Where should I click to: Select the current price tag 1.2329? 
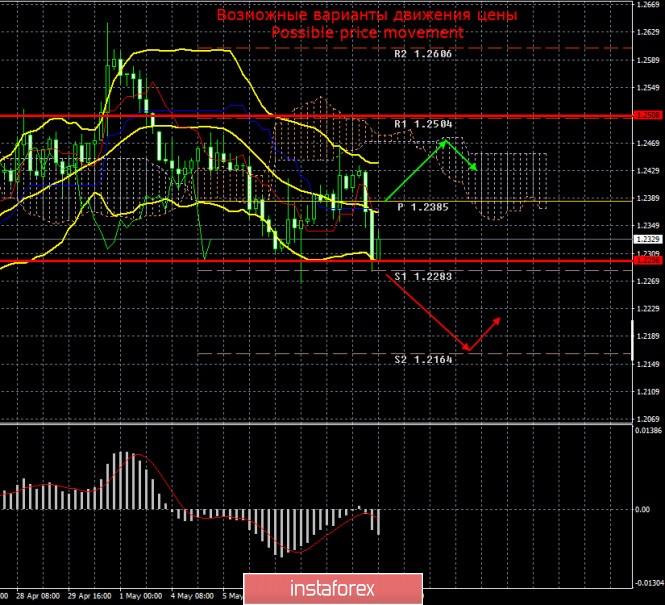[x=648, y=240]
